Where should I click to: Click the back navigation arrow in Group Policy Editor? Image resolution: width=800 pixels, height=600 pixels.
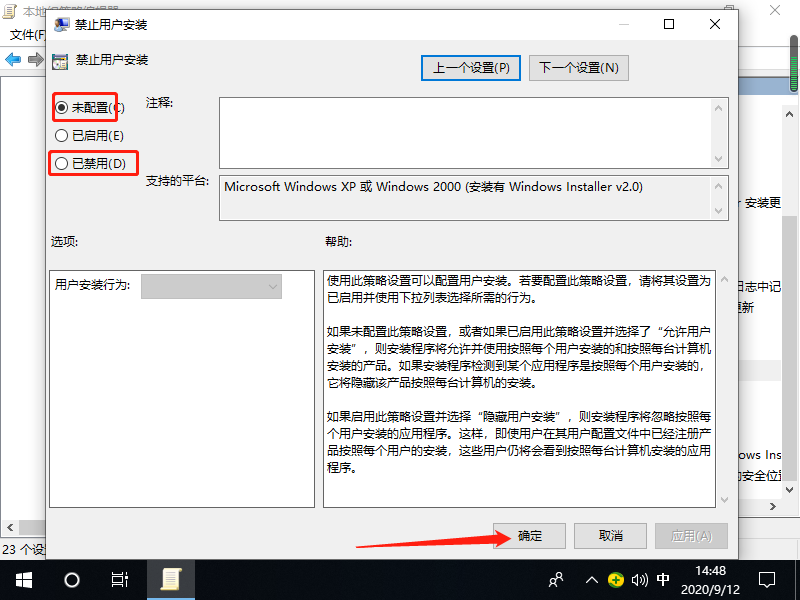point(12,58)
